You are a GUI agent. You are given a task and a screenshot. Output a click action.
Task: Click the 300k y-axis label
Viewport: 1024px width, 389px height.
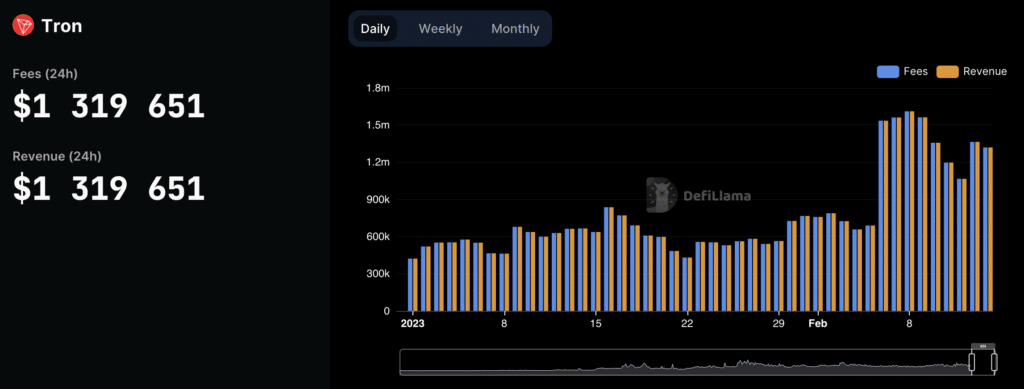pyautogui.click(x=377, y=274)
